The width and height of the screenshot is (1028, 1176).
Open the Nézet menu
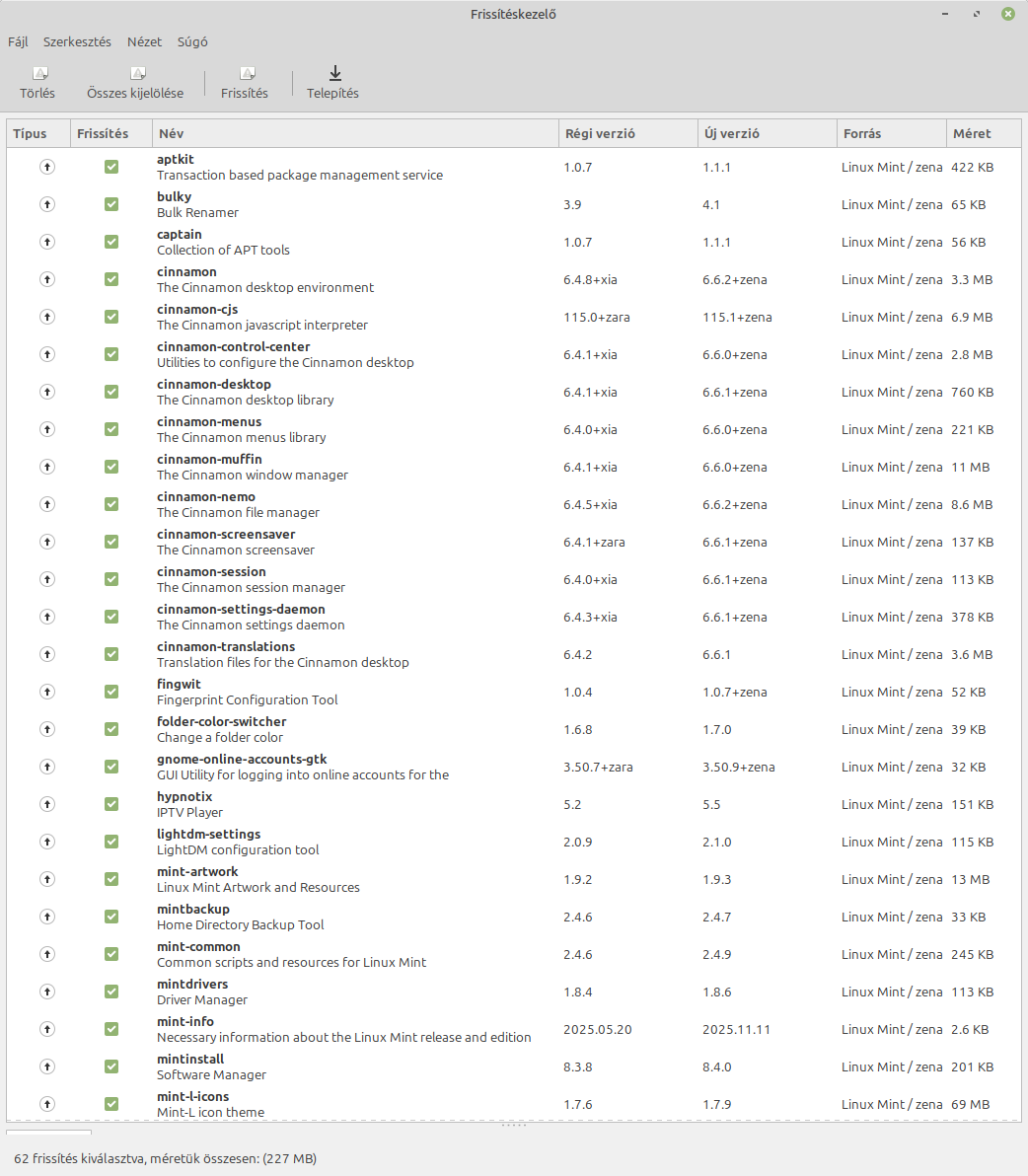[x=144, y=42]
